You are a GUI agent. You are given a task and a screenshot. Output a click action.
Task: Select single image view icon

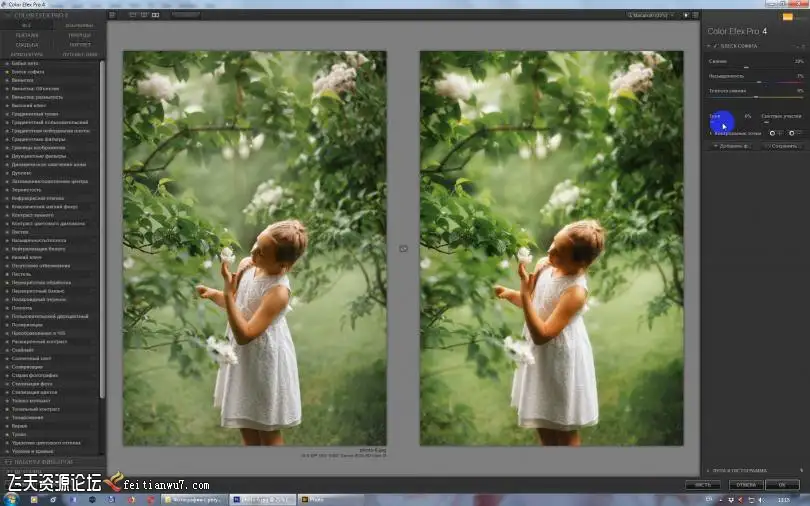tap(133, 15)
